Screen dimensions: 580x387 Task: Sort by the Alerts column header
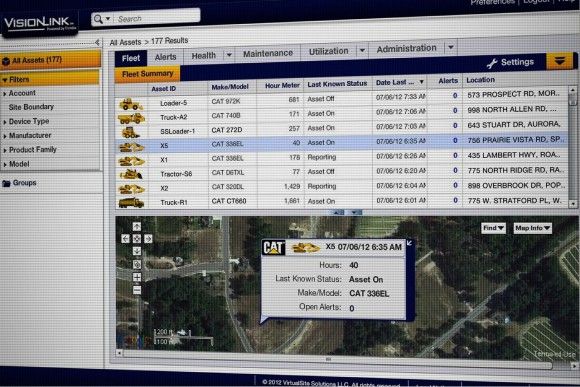pos(448,80)
